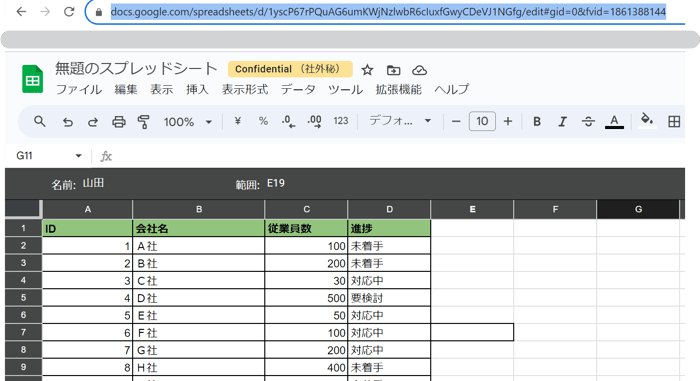Click the name box showing G11

click(25, 156)
